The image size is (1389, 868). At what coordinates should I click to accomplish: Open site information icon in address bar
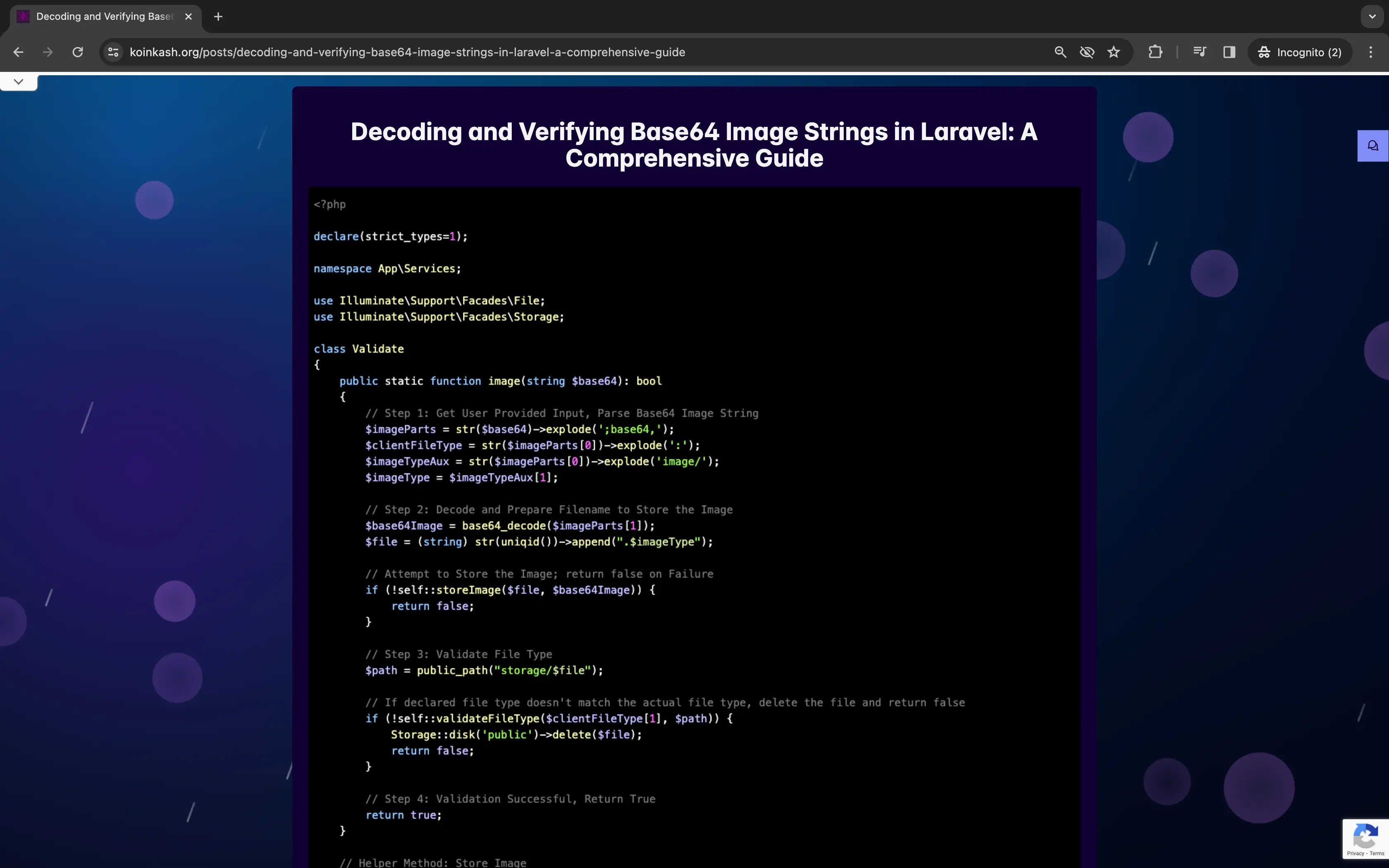[114, 52]
